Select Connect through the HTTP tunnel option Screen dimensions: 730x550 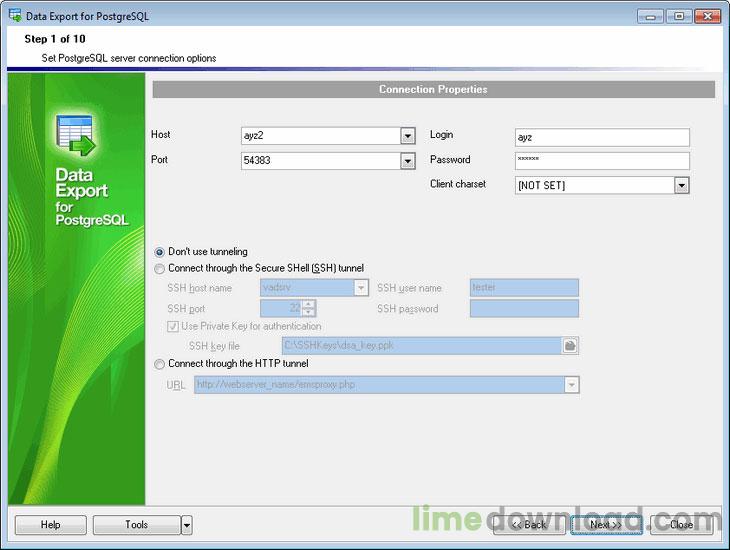tap(160, 365)
